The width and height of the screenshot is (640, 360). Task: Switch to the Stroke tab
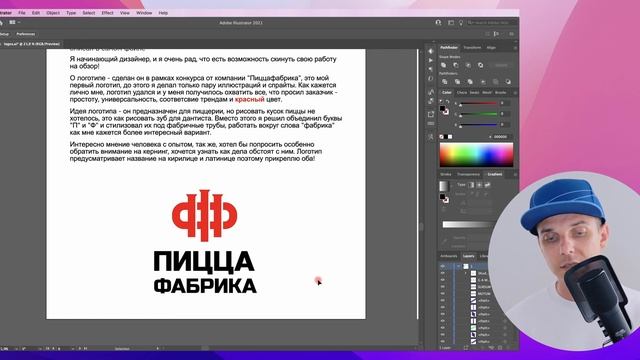tap(446, 174)
